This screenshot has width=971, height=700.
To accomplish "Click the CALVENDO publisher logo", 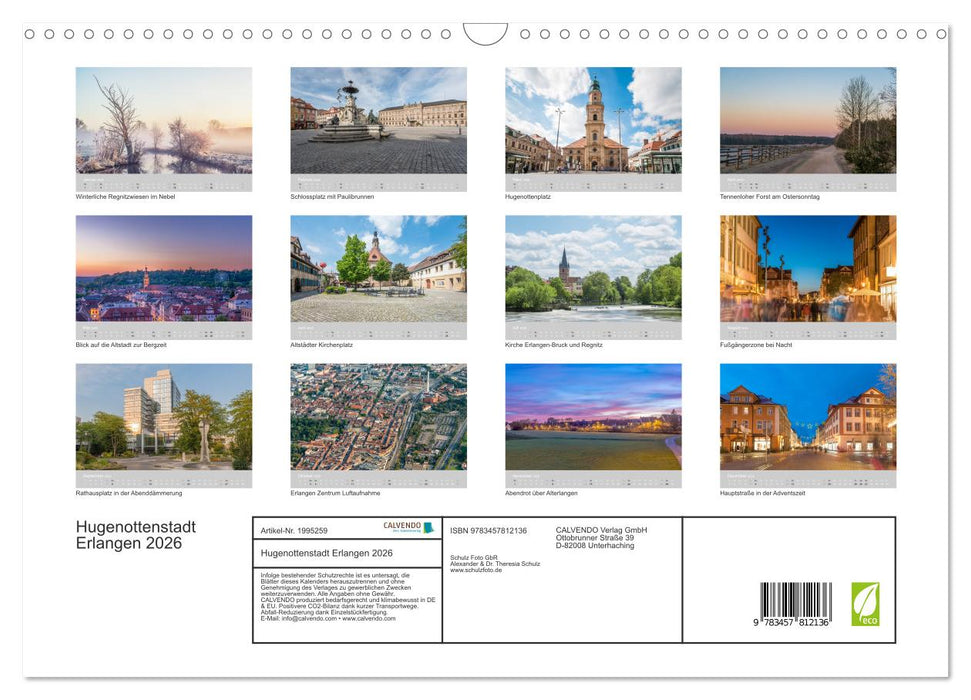I will 405,529.
